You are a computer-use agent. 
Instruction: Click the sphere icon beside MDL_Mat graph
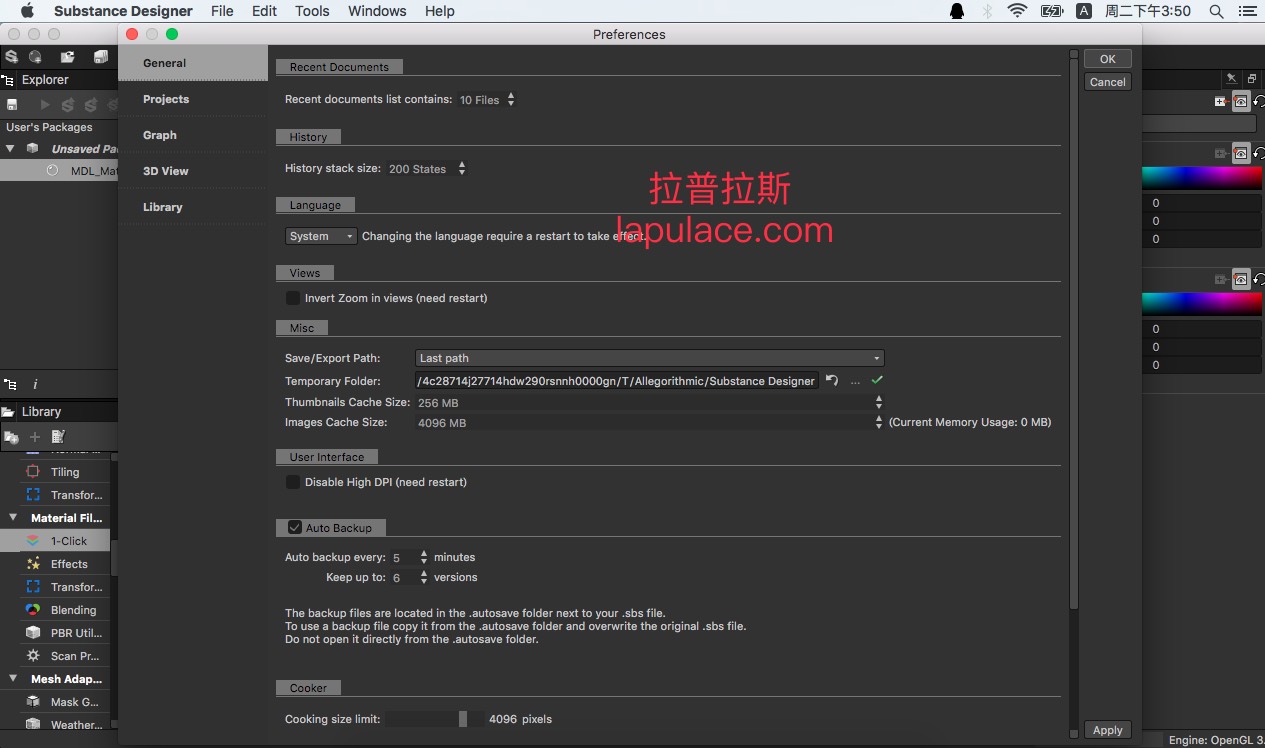tap(52, 171)
